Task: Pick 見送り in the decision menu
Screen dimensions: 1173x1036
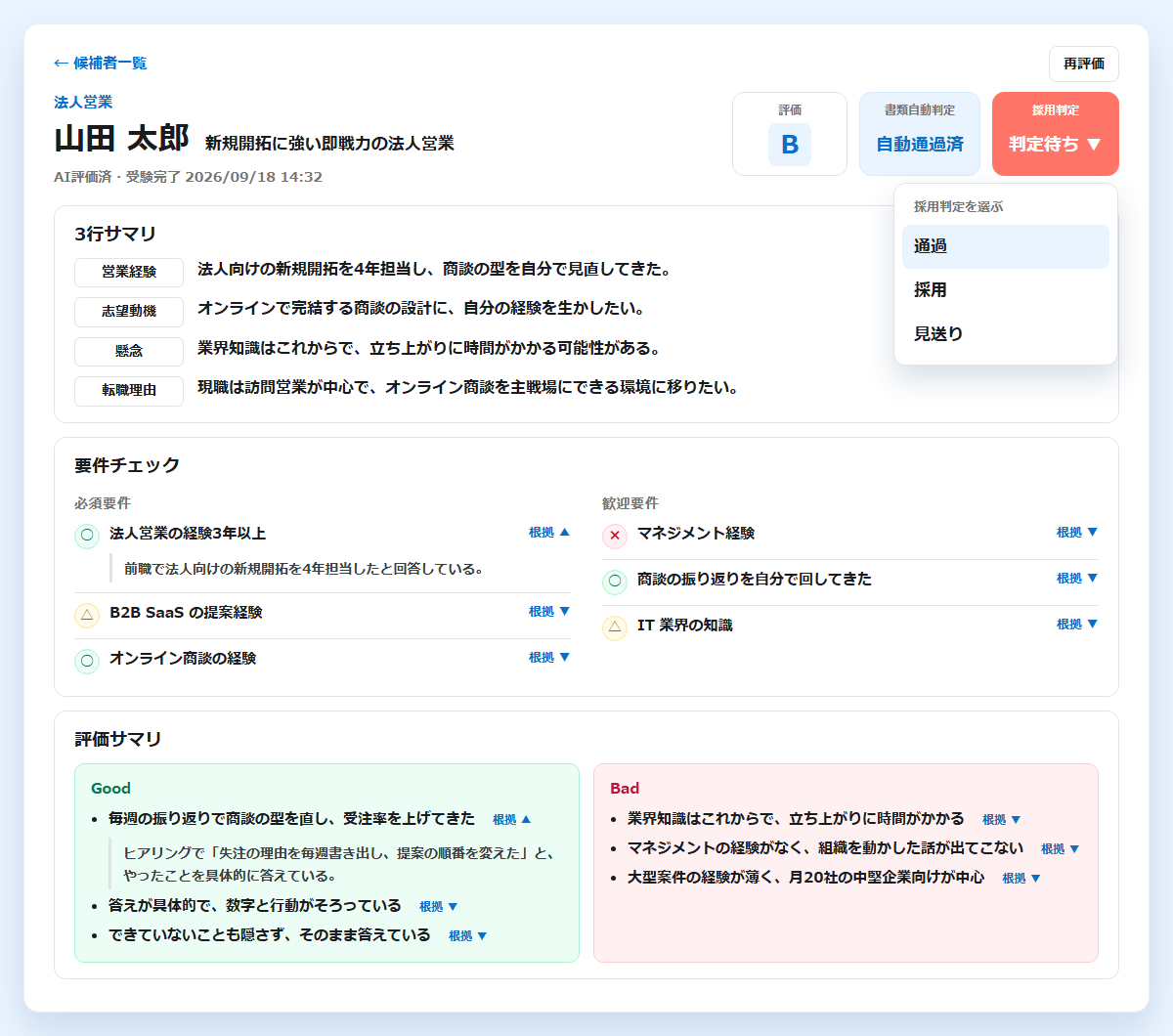Action: point(1005,333)
